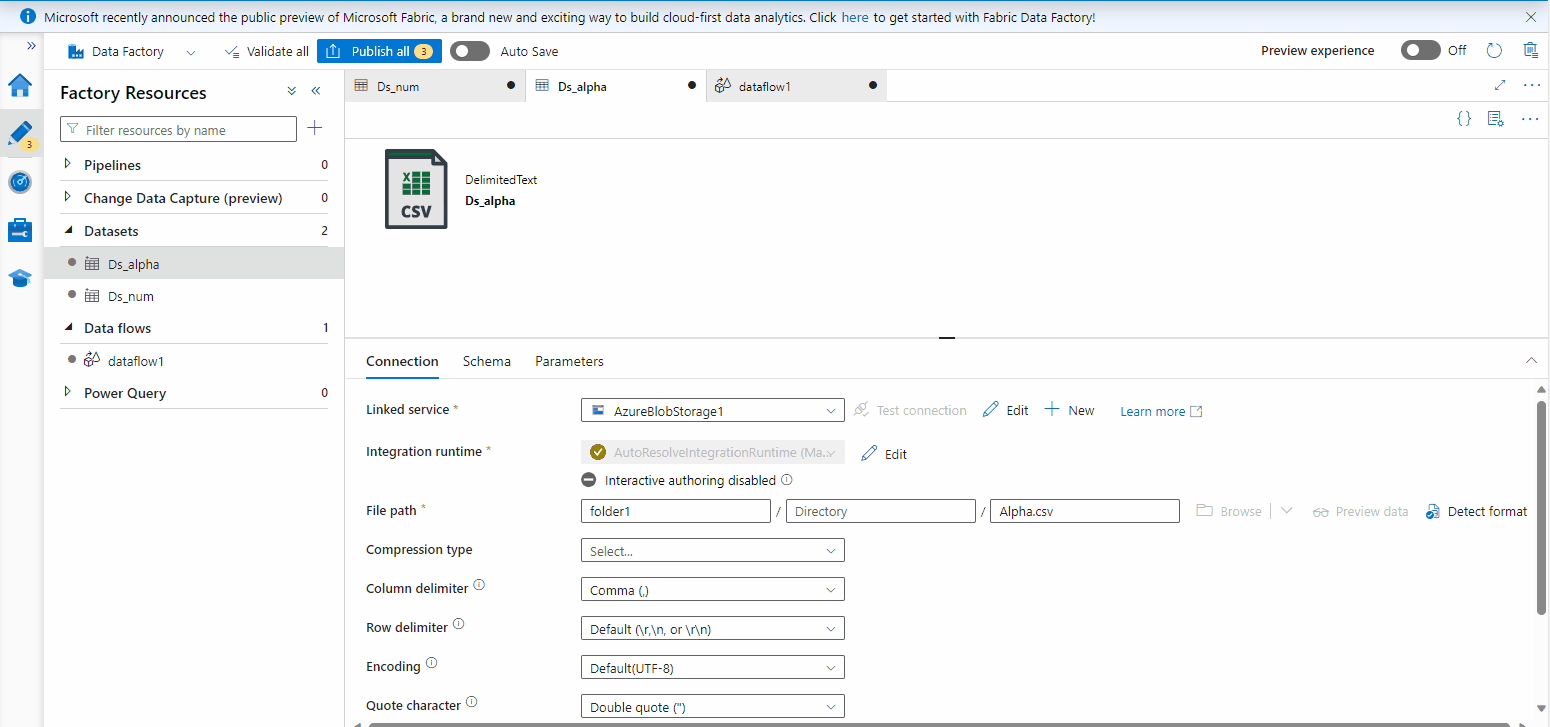The image size is (1550, 727).
Task: Expand the Pipelines tree node
Action: (68, 164)
